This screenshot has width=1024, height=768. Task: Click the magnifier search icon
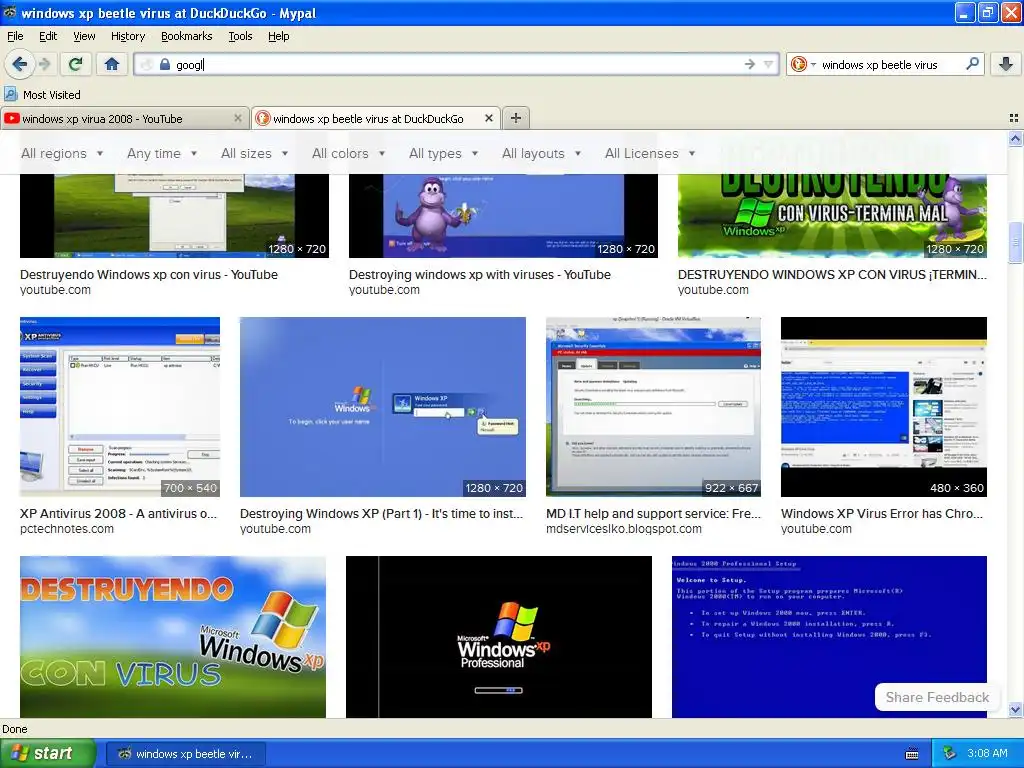pyautogui.click(x=972, y=63)
